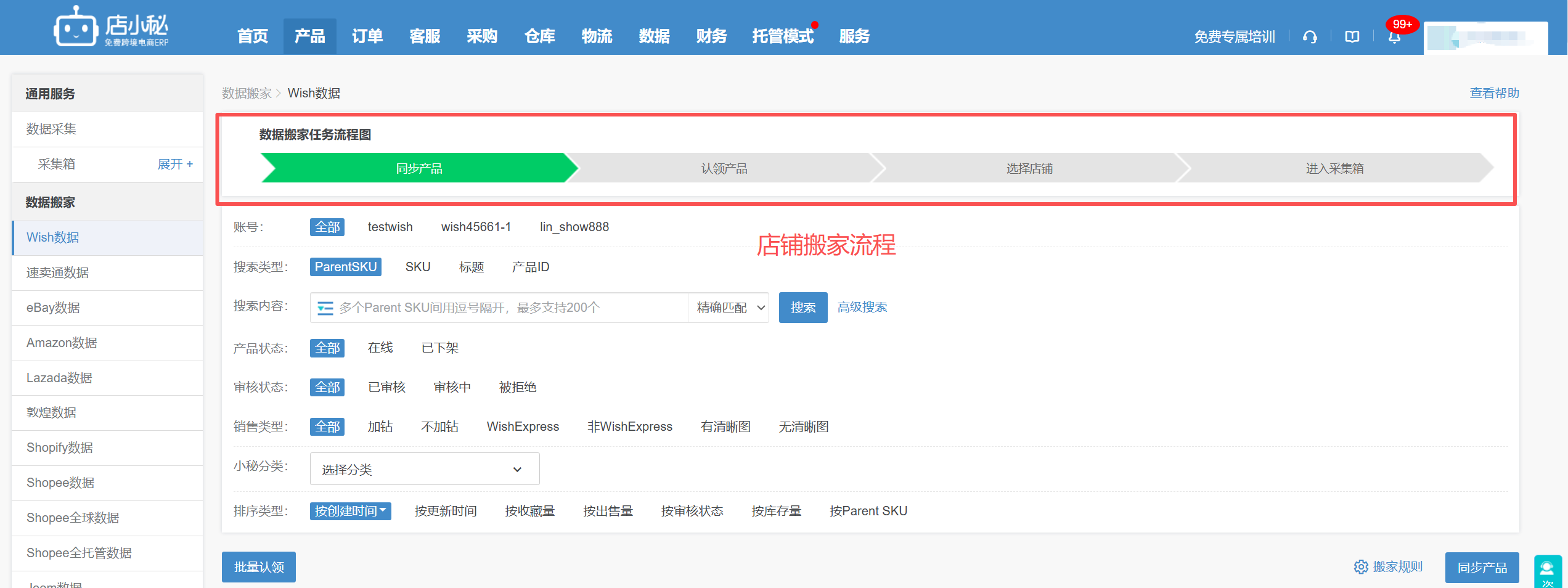The image size is (1568, 588).
Task: Open the 按创建时间 sort order dropdown
Action: 350,511
